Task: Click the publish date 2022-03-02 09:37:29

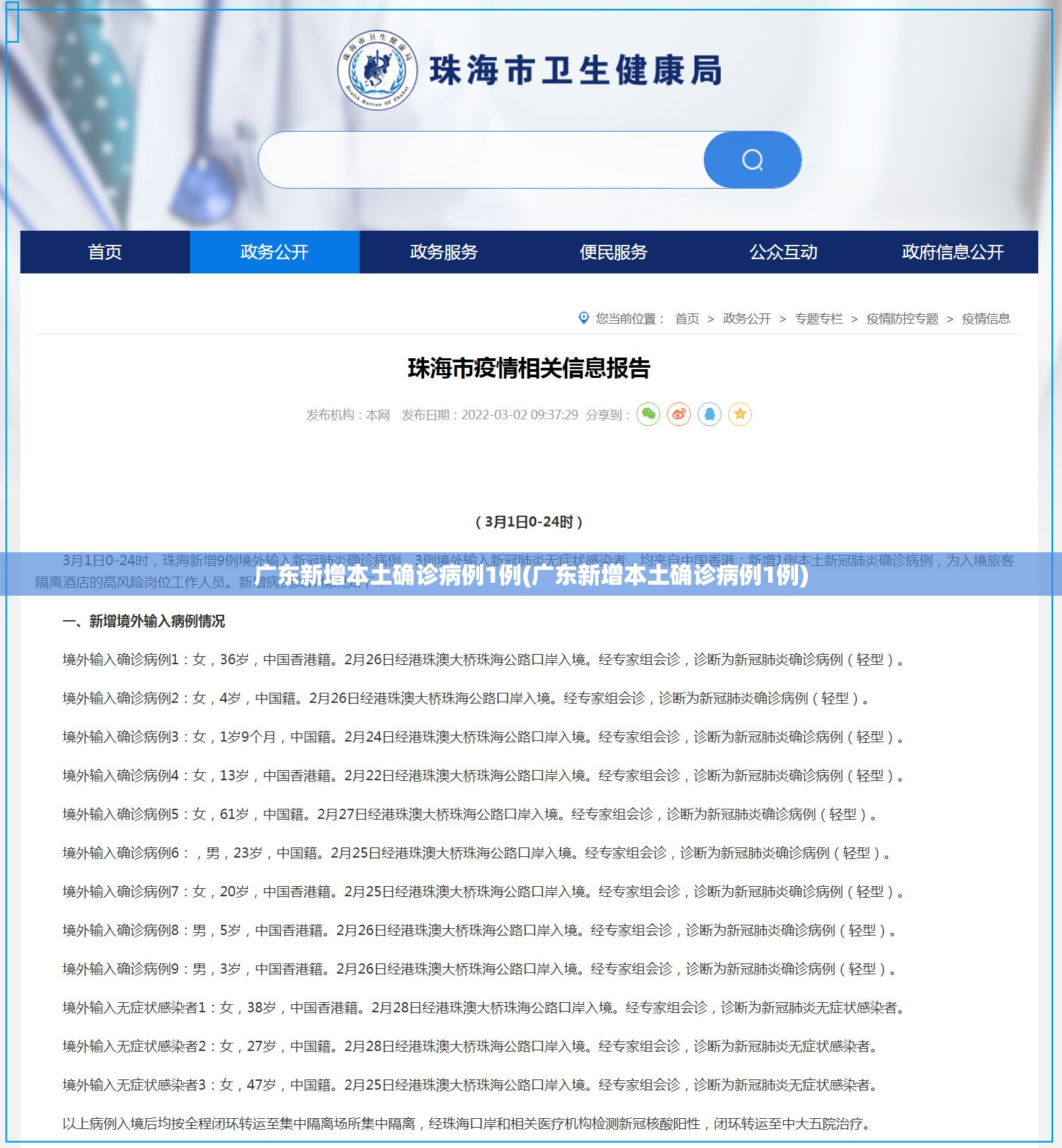Action: click(x=520, y=415)
